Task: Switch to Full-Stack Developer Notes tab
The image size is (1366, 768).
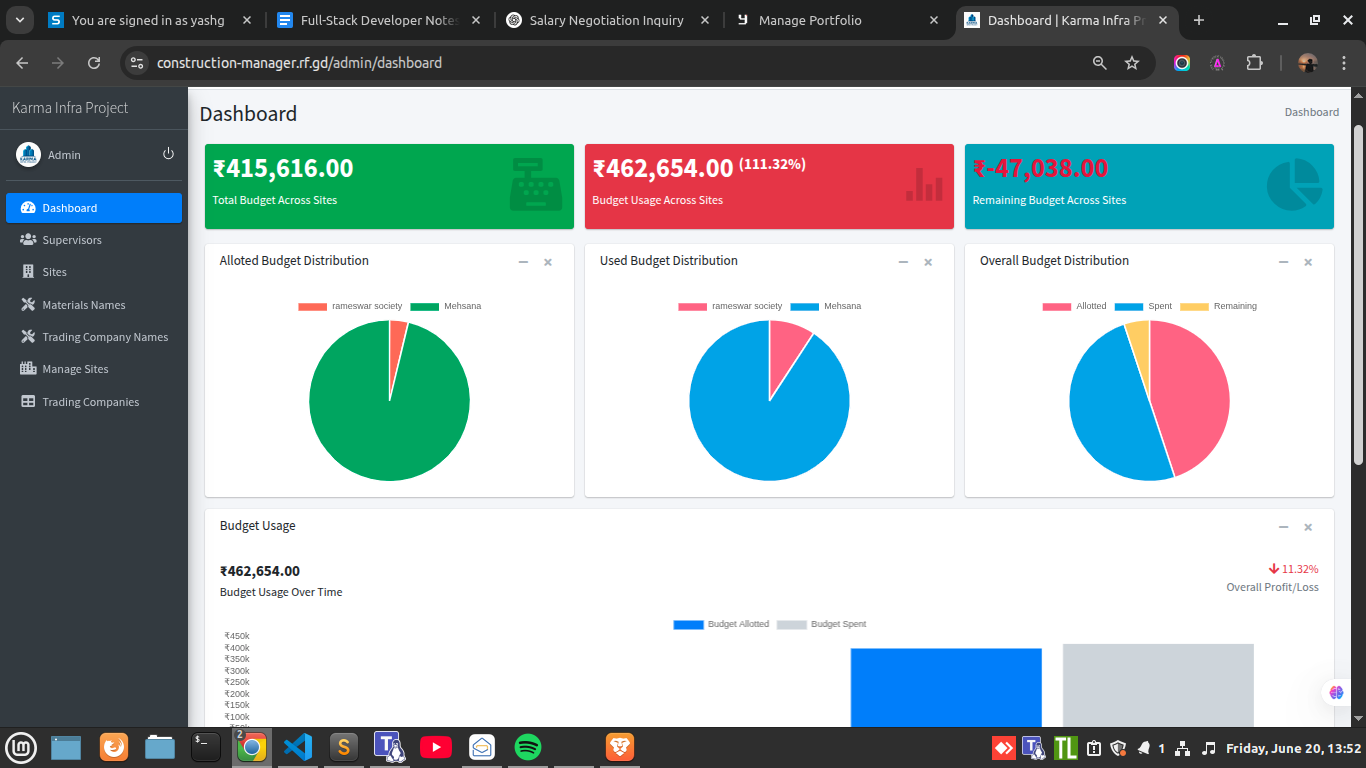Action: tap(380, 20)
